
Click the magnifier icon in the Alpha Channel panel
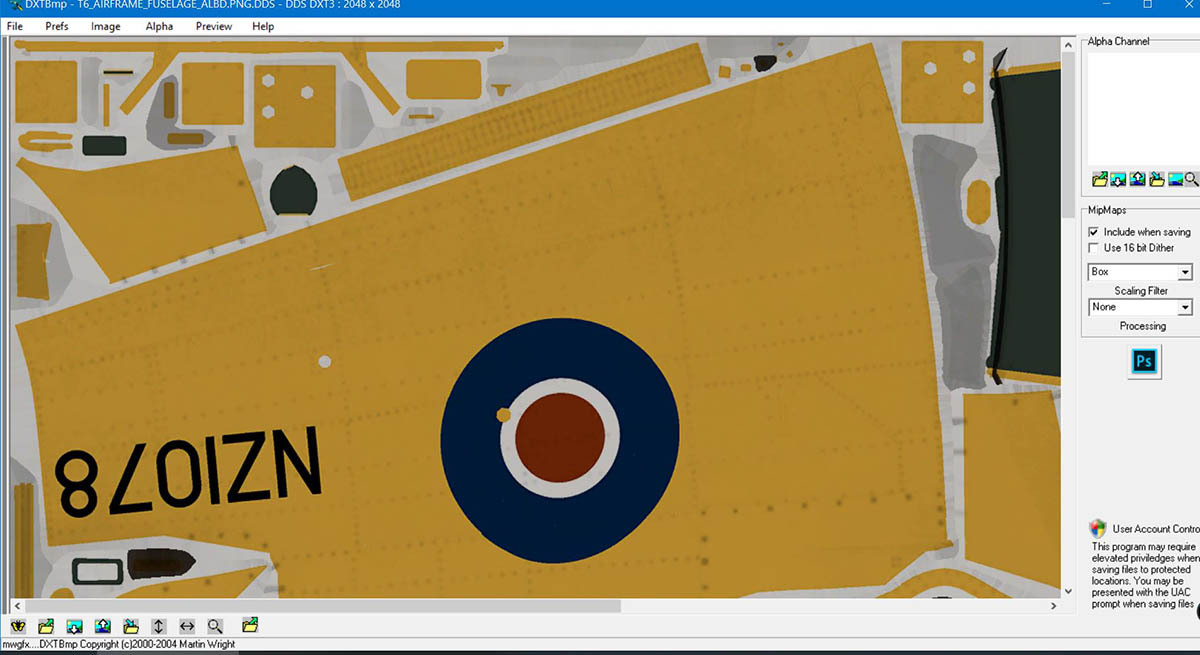[x=1192, y=179]
